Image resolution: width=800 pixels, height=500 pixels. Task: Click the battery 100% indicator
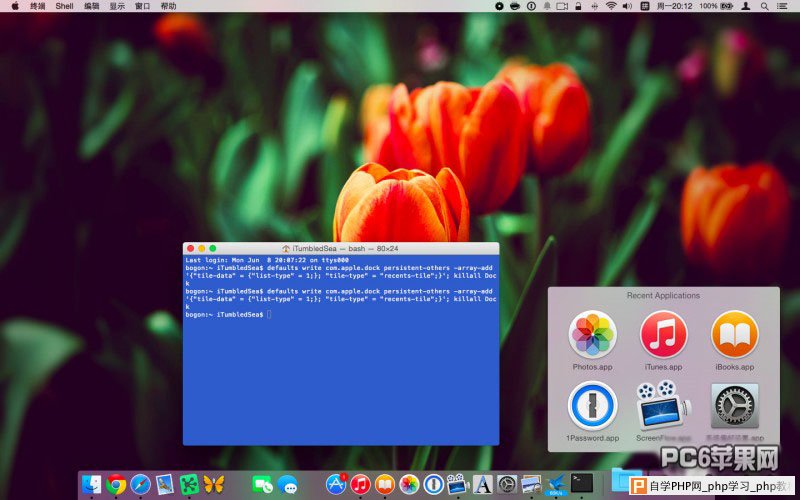[716, 6]
